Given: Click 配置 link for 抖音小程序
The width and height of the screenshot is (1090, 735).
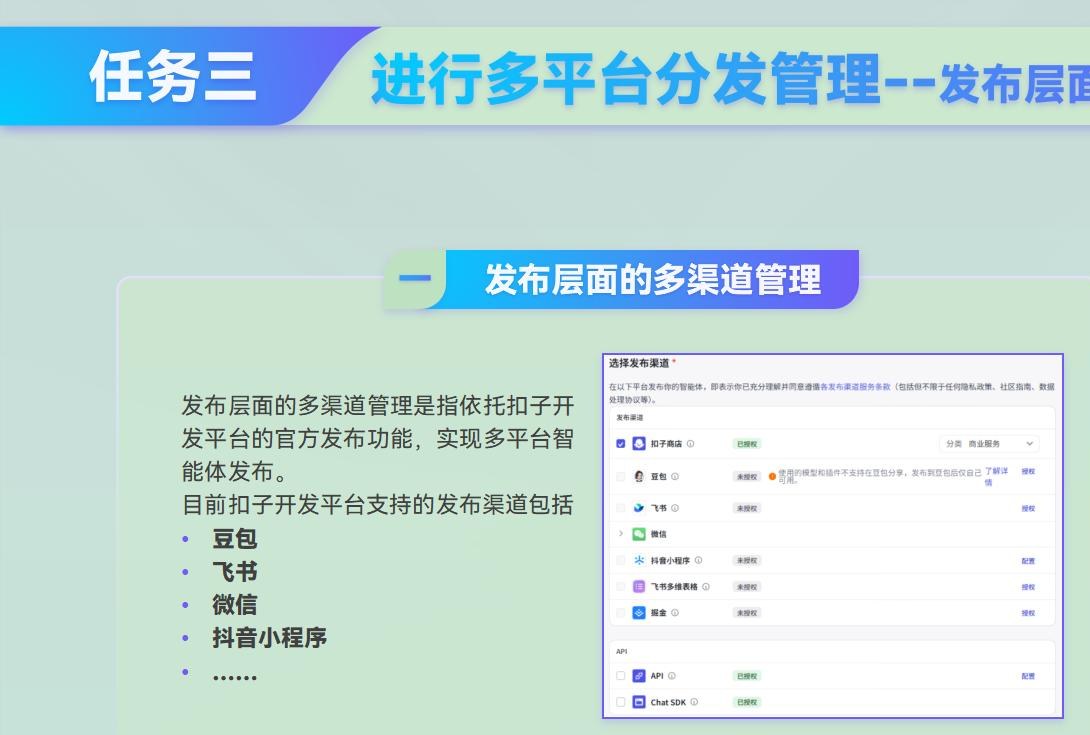Looking at the screenshot, I should click(x=1028, y=561).
